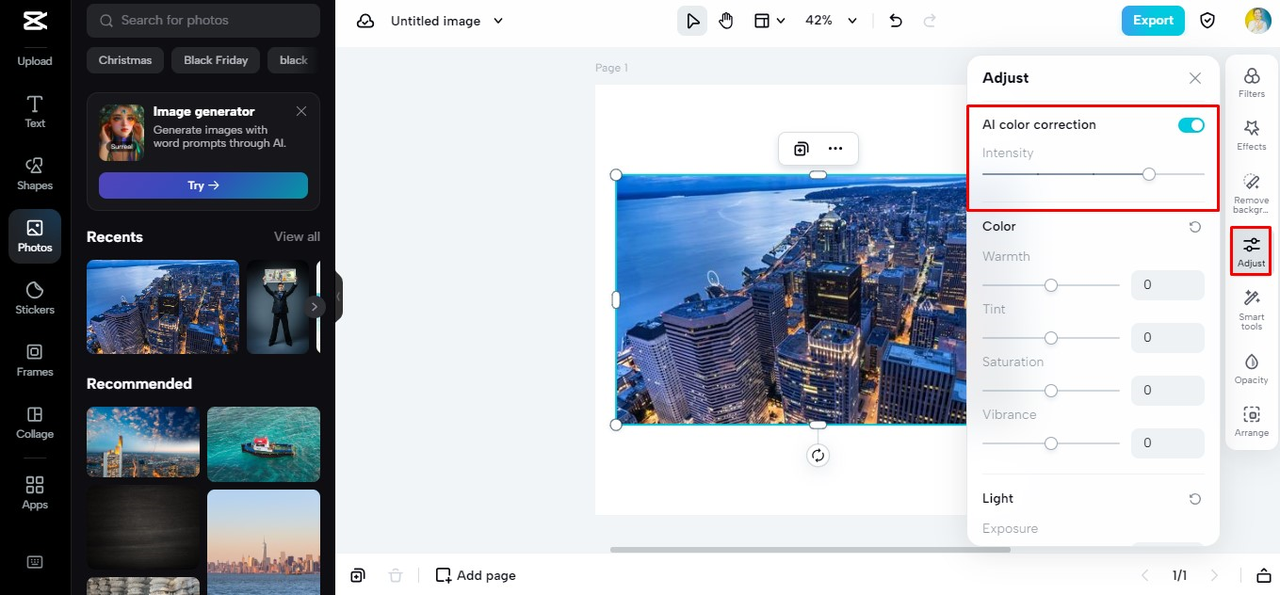The width and height of the screenshot is (1280, 595).
Task: Click the Export button
Action: click(x=1153, y=20)
